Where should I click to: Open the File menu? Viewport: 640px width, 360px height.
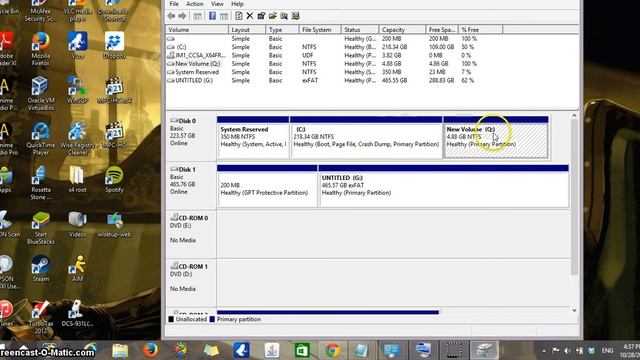(x=174, y=4)
